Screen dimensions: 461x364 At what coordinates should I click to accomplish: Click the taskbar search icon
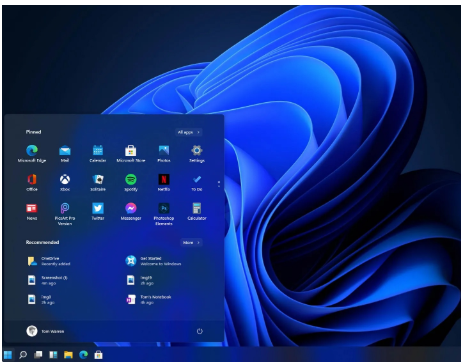[23, 354]
